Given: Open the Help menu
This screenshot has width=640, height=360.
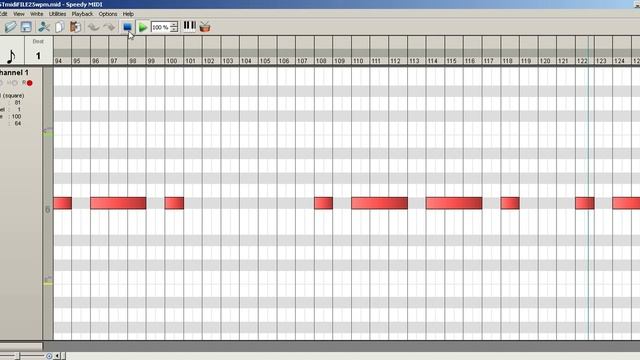Looking at the screenshot, I should [x=128, y=14].
